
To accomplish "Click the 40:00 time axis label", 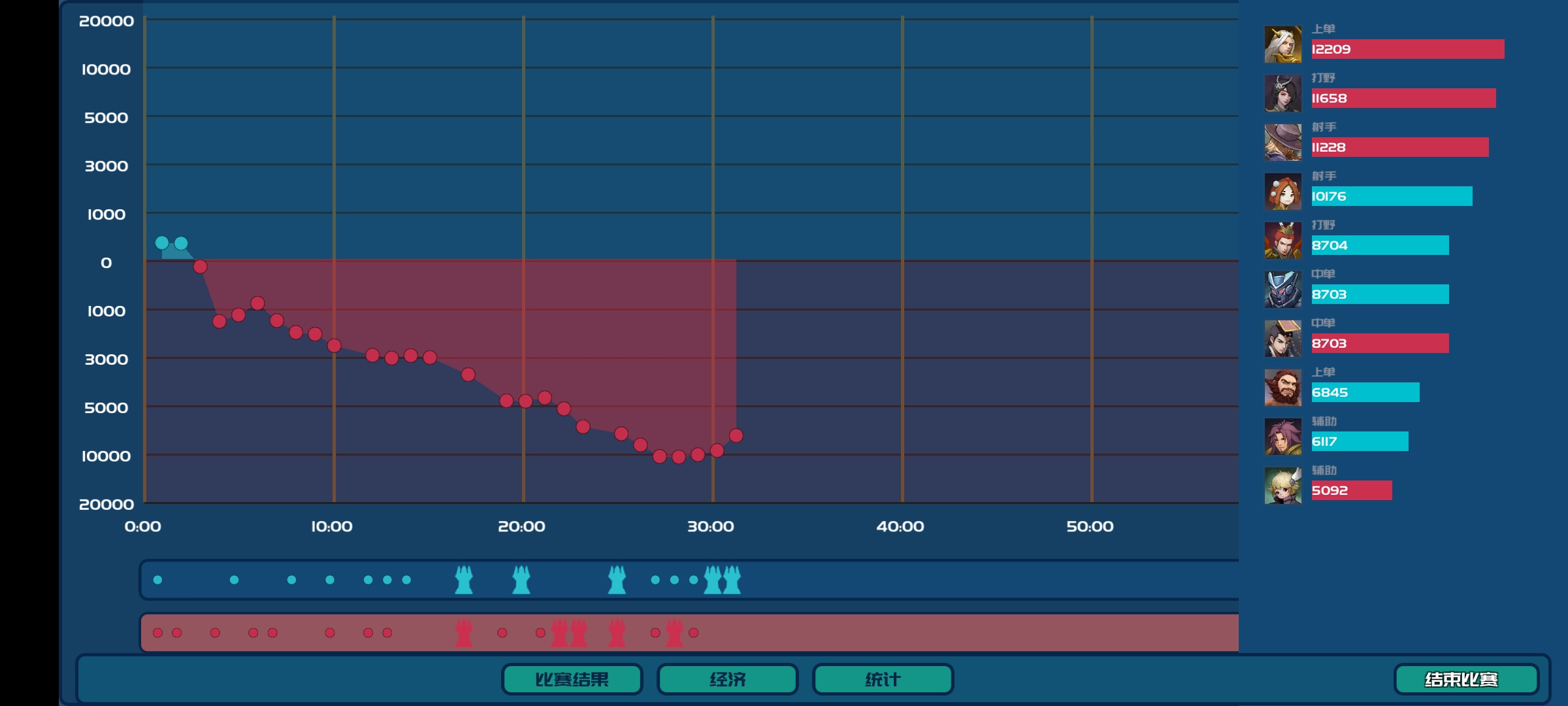I will click(x=900, y=526).
